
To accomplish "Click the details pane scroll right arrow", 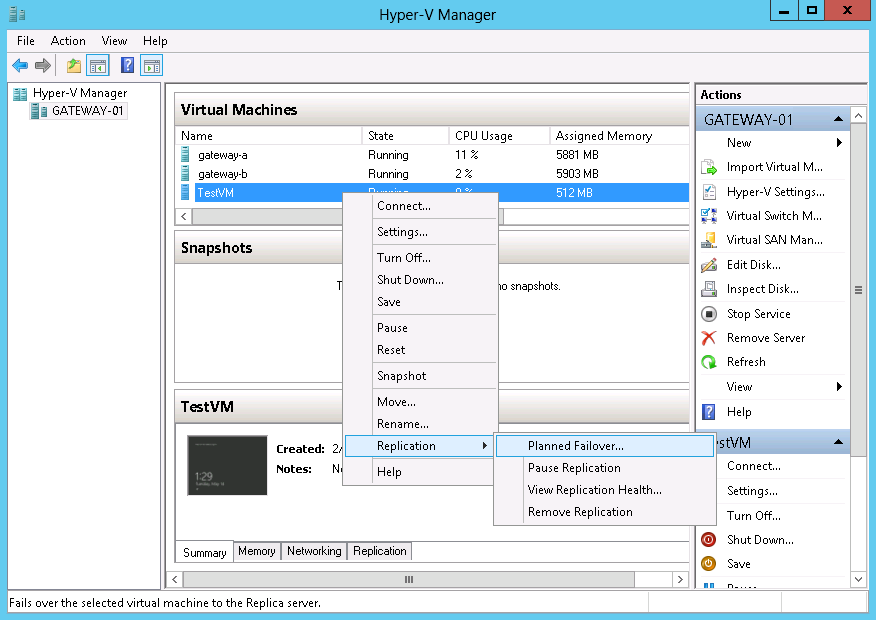I will [x=680, y=579].
